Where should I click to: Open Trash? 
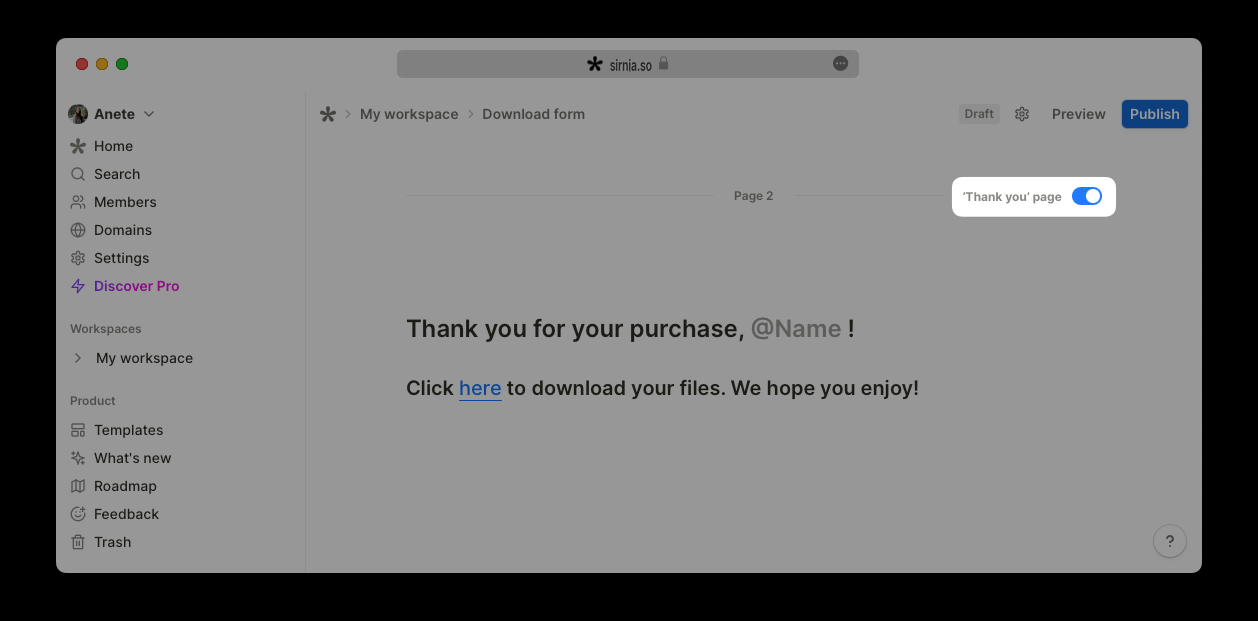pos(112,542)
